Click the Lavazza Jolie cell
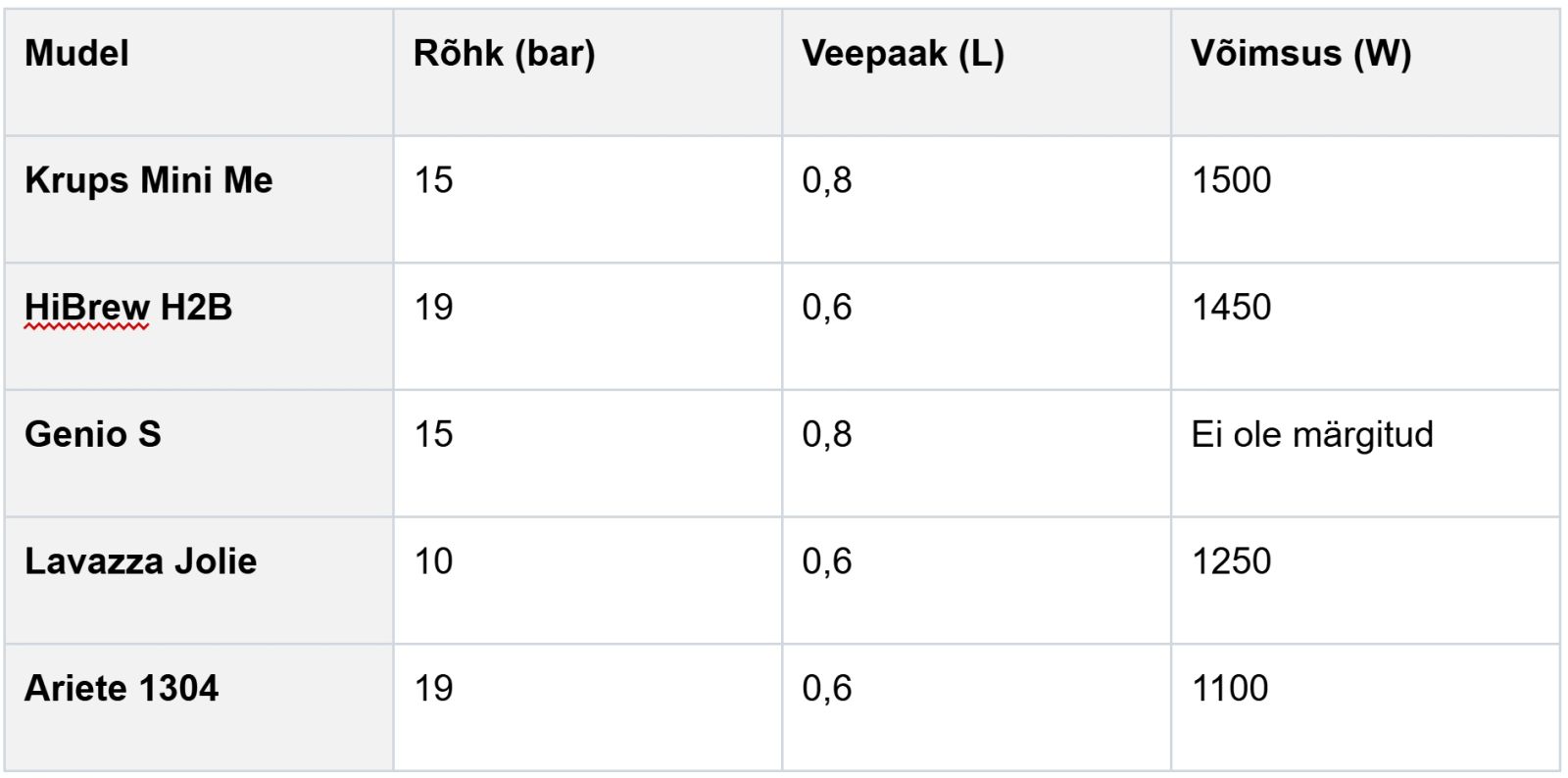The height and width of the screenshot is (778, 1568). (199, 580)
